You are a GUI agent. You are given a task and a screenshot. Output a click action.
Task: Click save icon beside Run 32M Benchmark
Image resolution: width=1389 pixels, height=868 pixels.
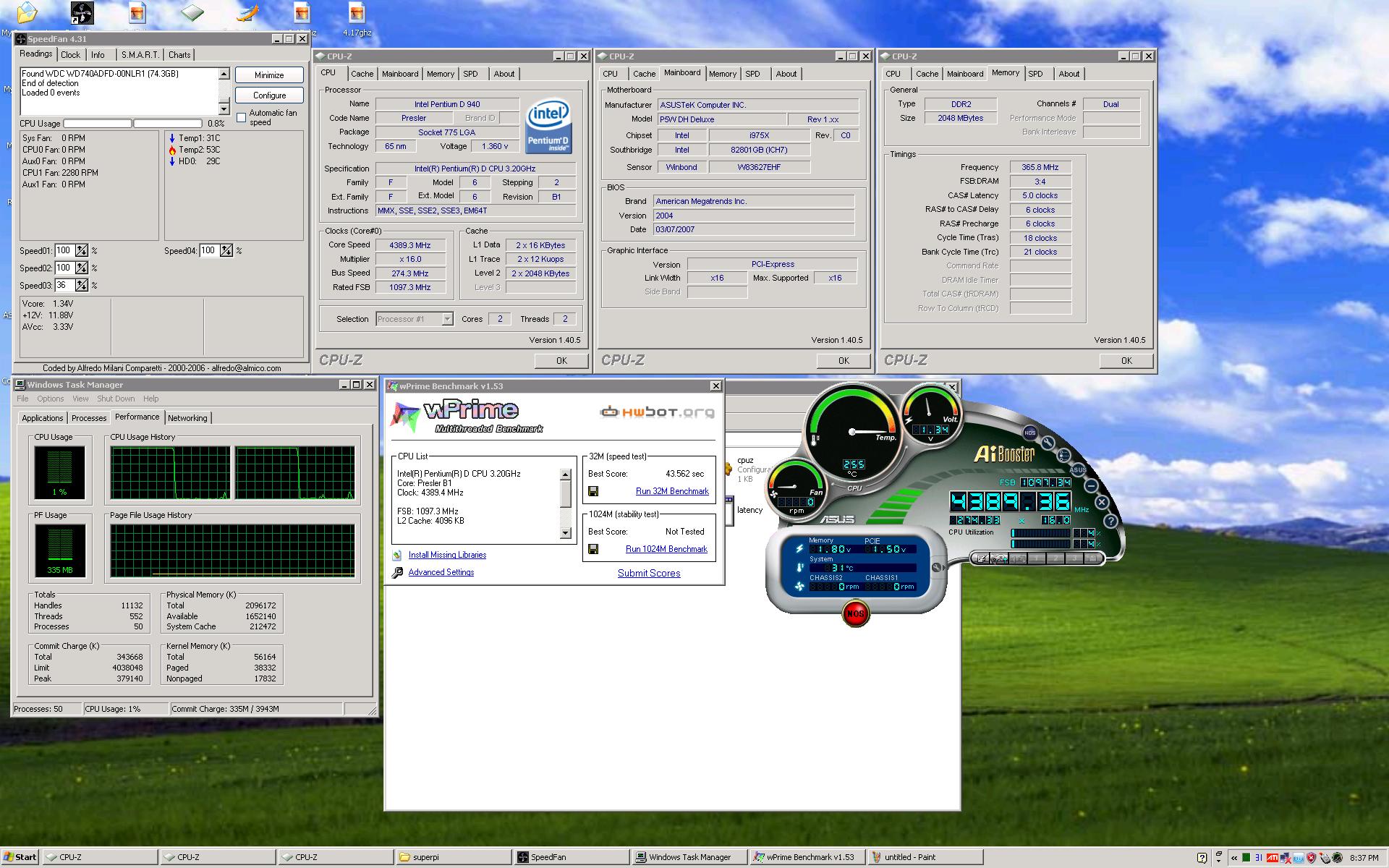(x=593, y=491)
